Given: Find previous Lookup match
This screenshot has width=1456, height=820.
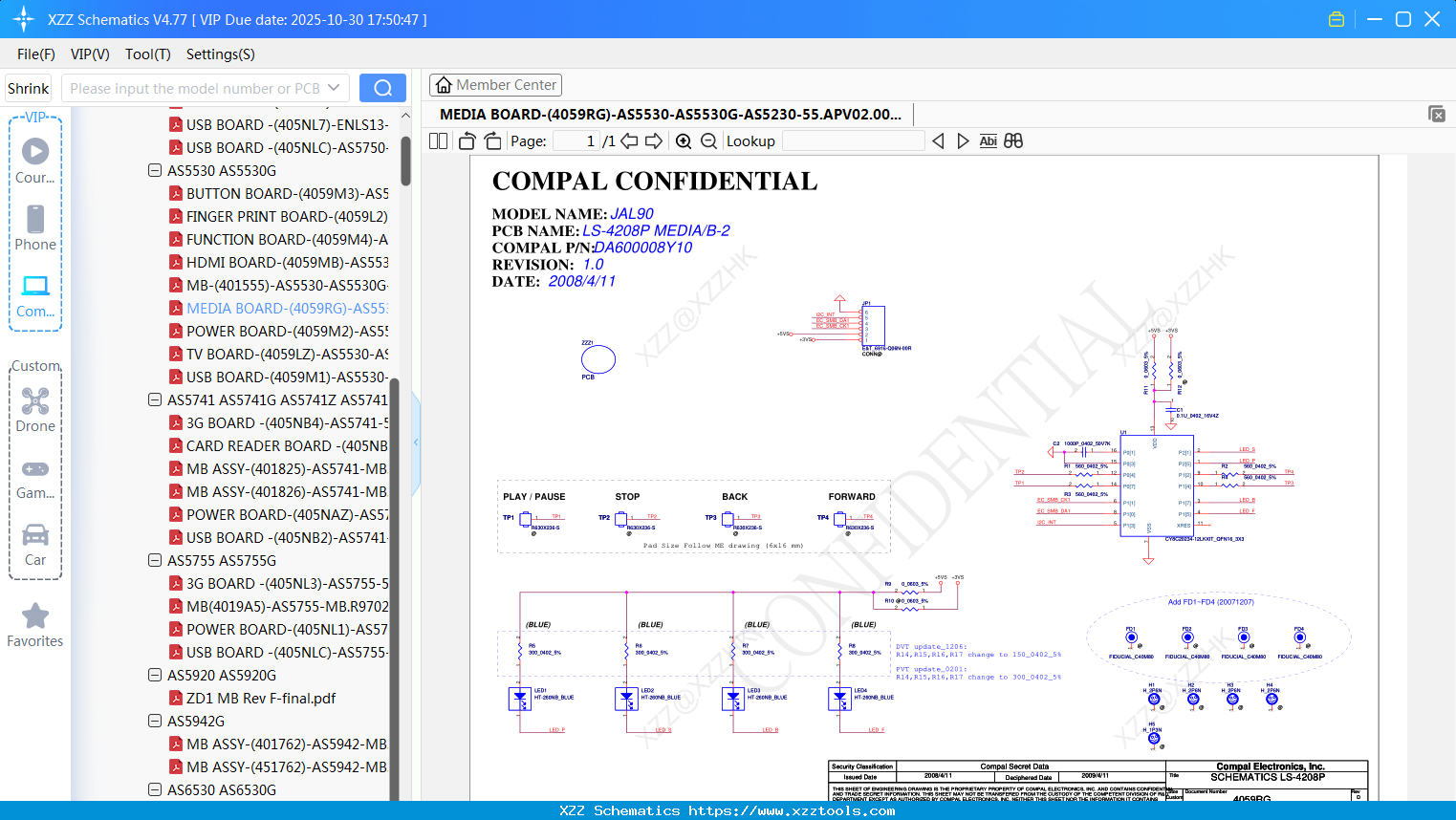Looking at the screenshot, I should point(938,141).
